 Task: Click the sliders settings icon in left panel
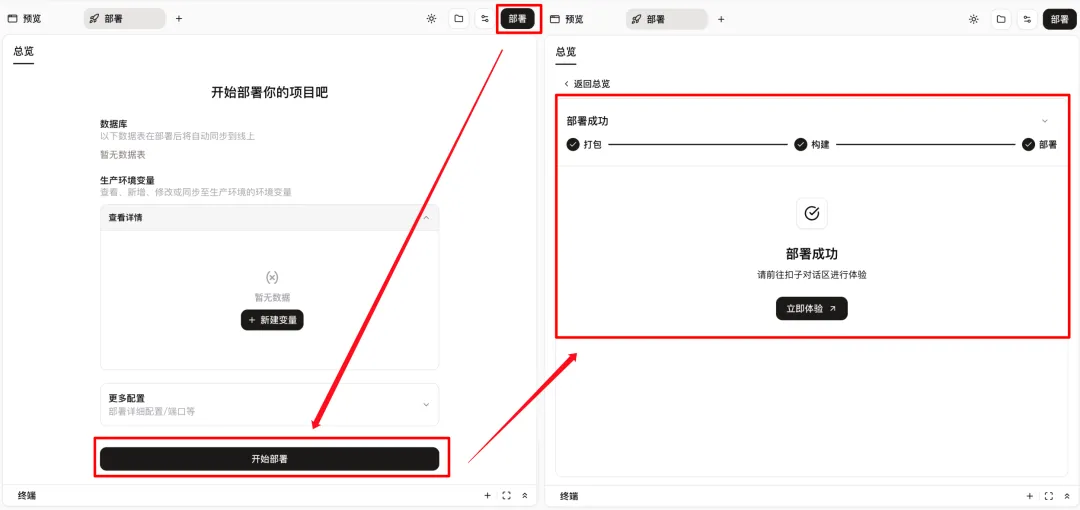[x=485, y=19]
